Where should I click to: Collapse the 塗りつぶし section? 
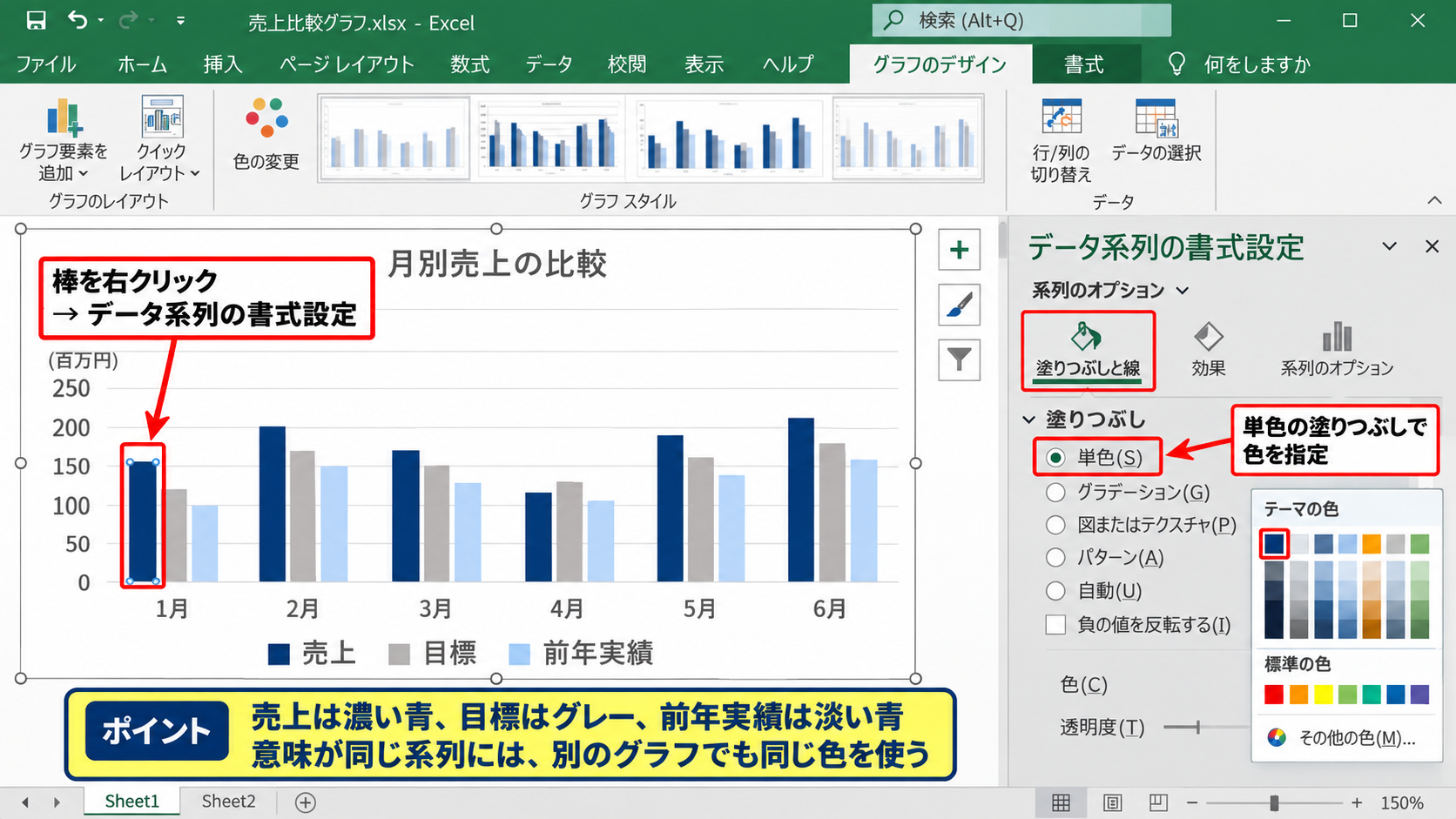[x=1029, y=420]
